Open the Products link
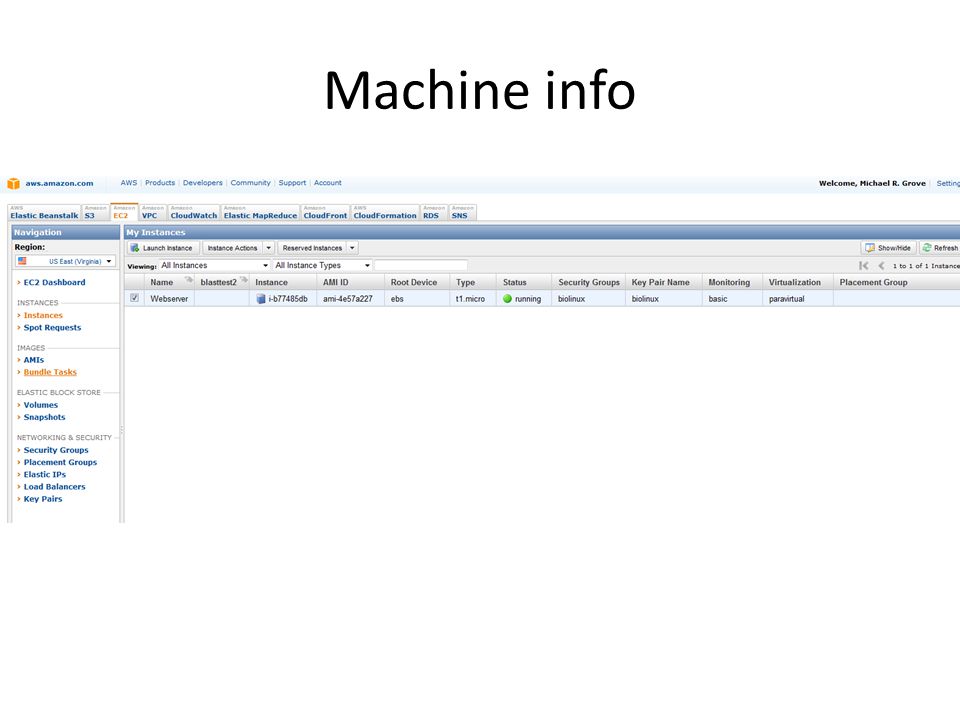Viewport: 960px width, 720px height. [160, 183]
